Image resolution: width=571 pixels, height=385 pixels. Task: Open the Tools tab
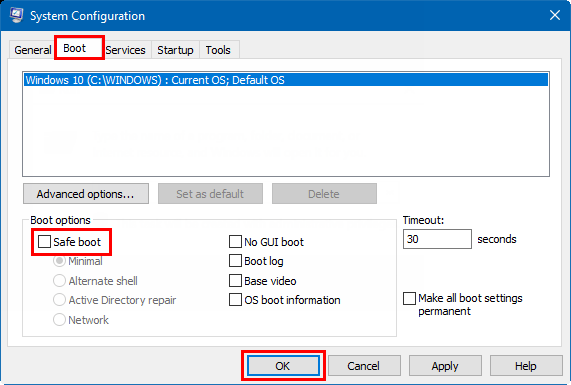pos(218,50)
